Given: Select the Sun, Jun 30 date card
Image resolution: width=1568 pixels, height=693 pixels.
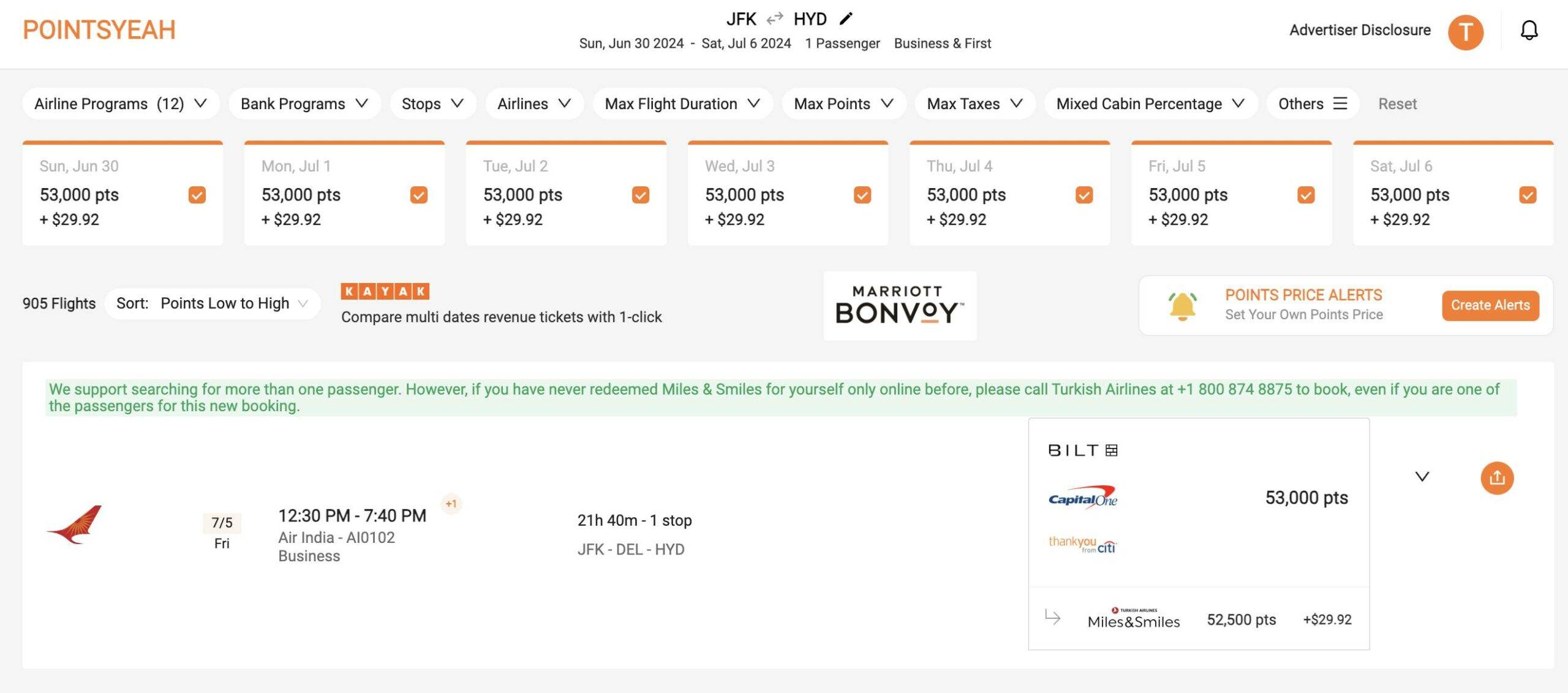Looking at the screenshot, I should [x=123, y=193].
